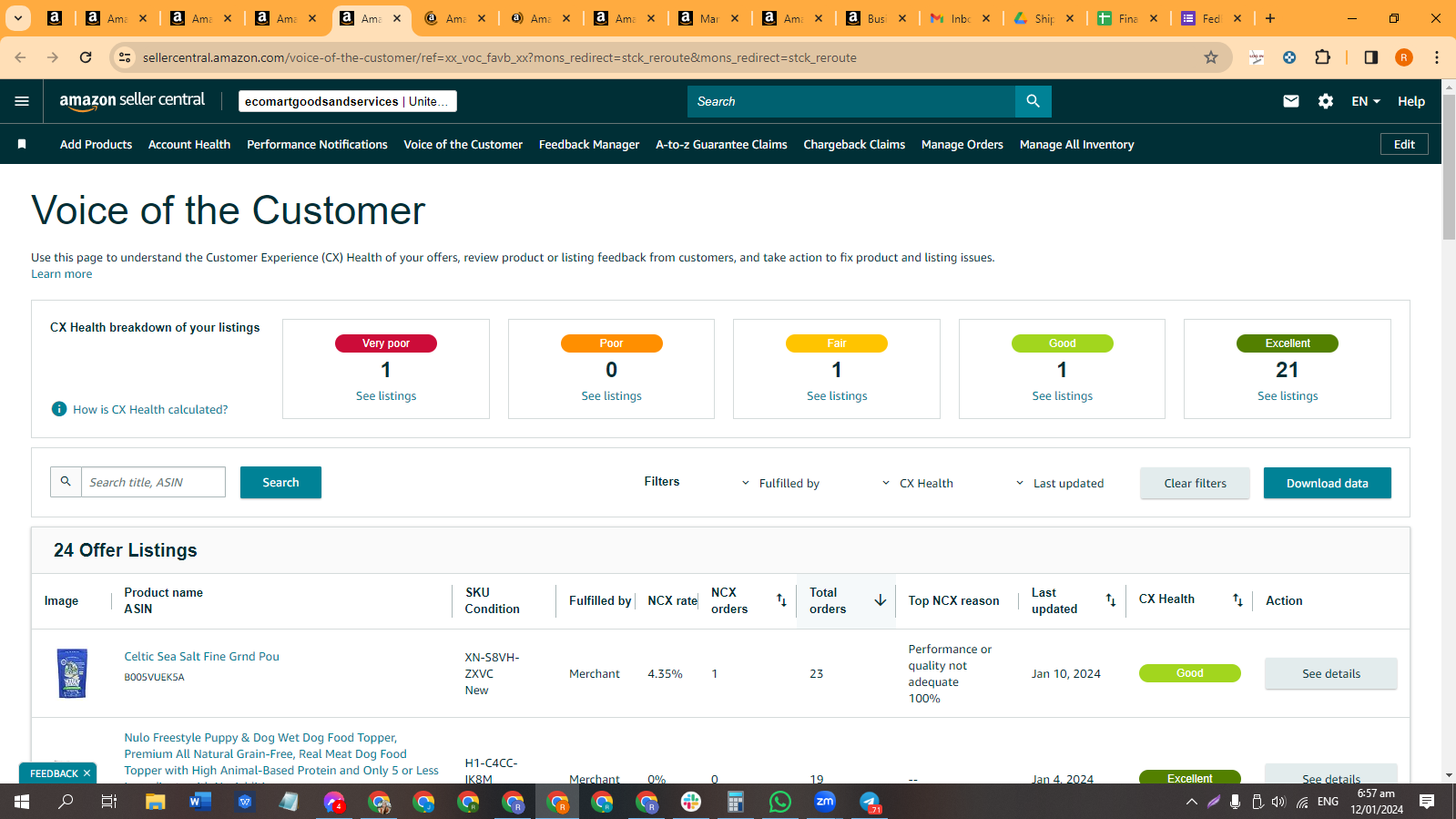
Task: Open the Chrome tab search chevron
Action: point(17,18)
